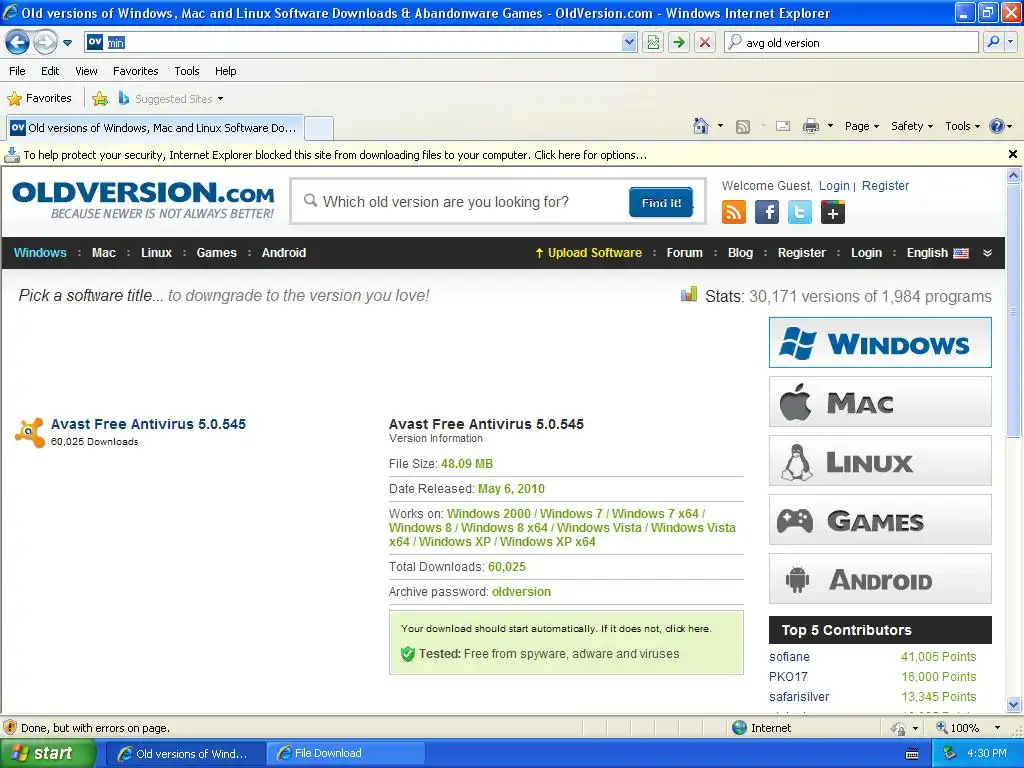Select Games in the site navigation bar
This screenshot has height=768, width=1024.
click(216, 253)
